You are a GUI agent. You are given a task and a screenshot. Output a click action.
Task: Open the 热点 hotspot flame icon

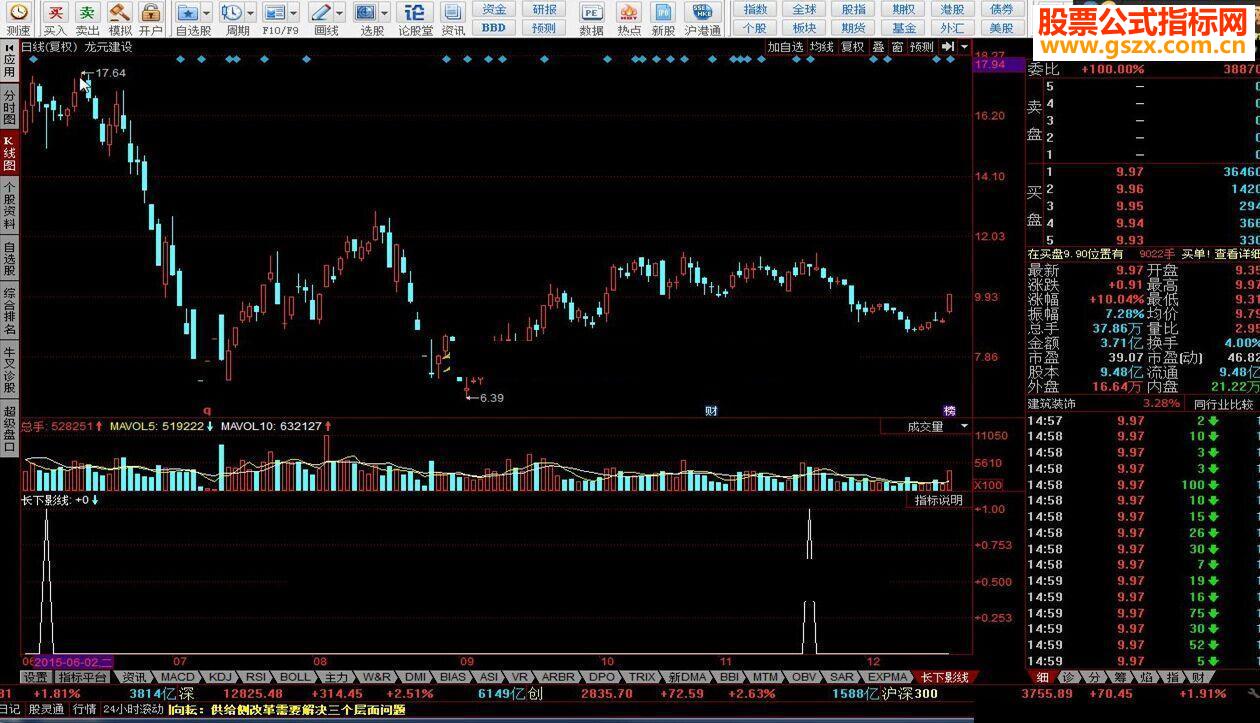[x=629, y=13]
